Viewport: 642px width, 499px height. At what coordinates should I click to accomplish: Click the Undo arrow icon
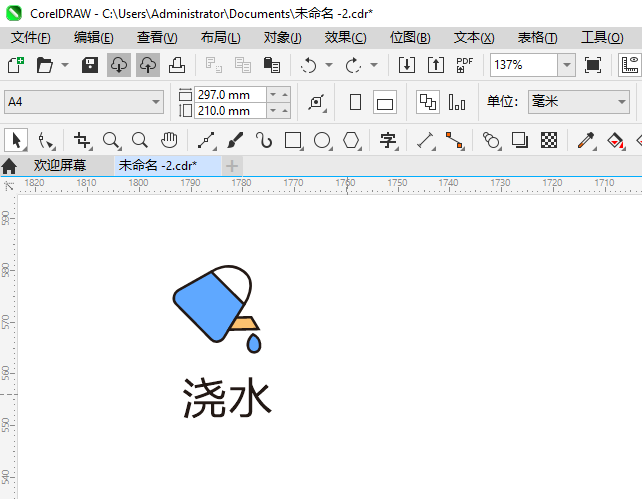(x=308, y=65)
